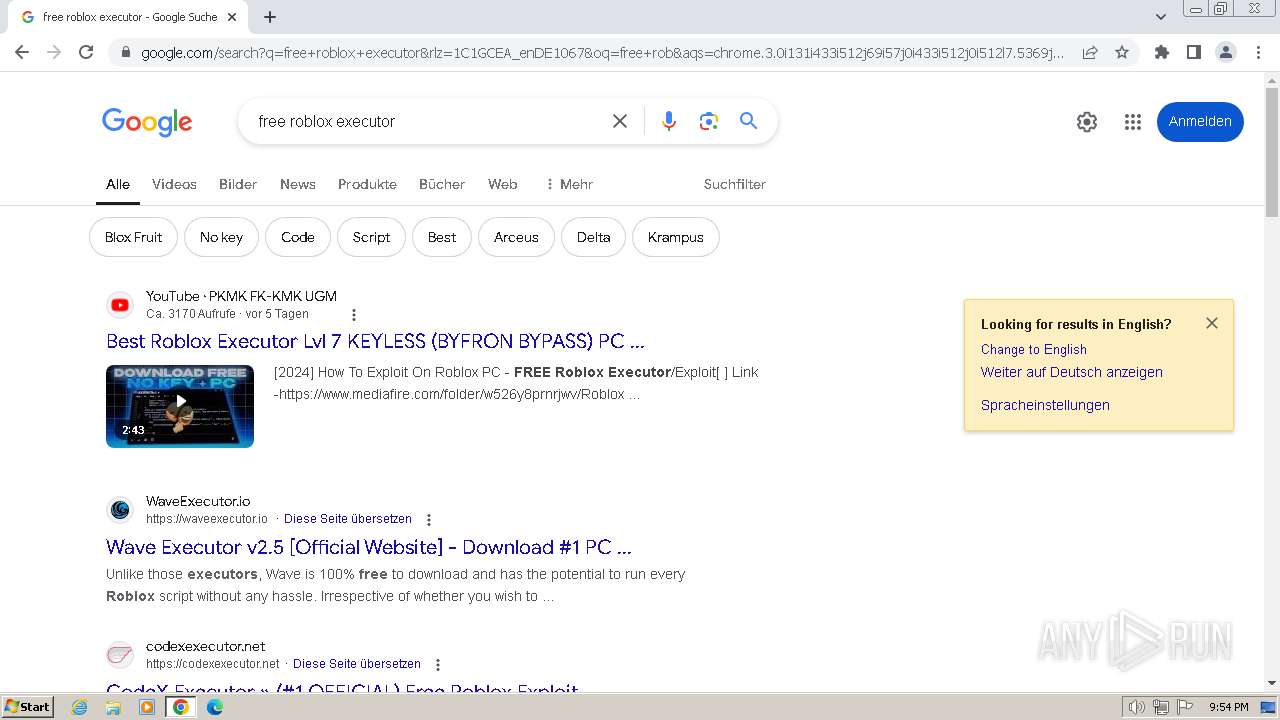Select the Script chip
The height and width of the screenshot is (720, 1280).
pyautogui.click(x=371, y=237)
